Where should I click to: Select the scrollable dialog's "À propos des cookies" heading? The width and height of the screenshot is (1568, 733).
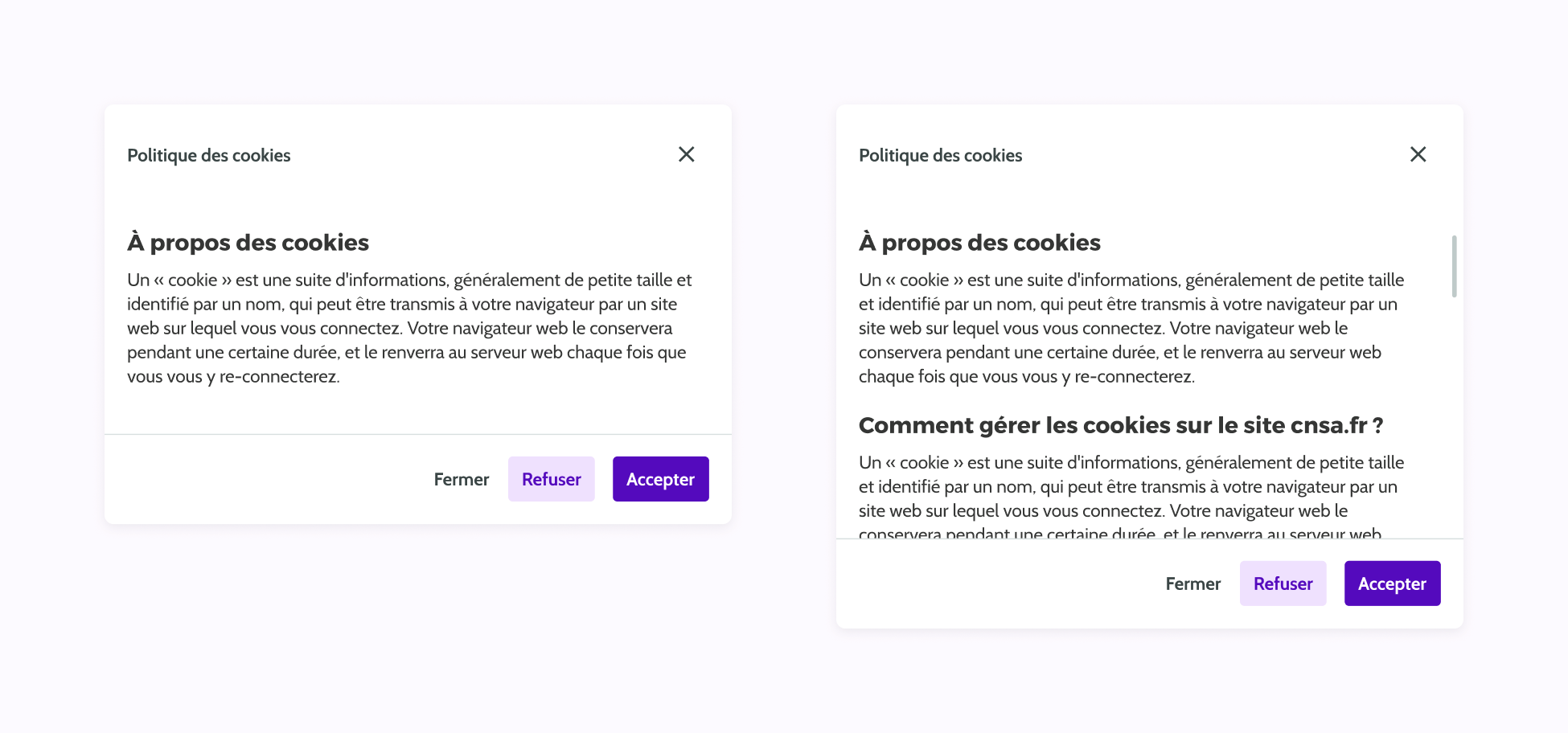click(x=979, y=243)
